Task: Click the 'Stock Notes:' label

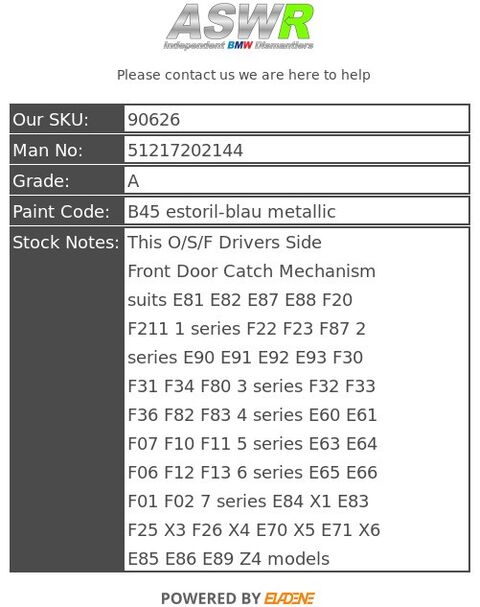Action: (66, 242)
